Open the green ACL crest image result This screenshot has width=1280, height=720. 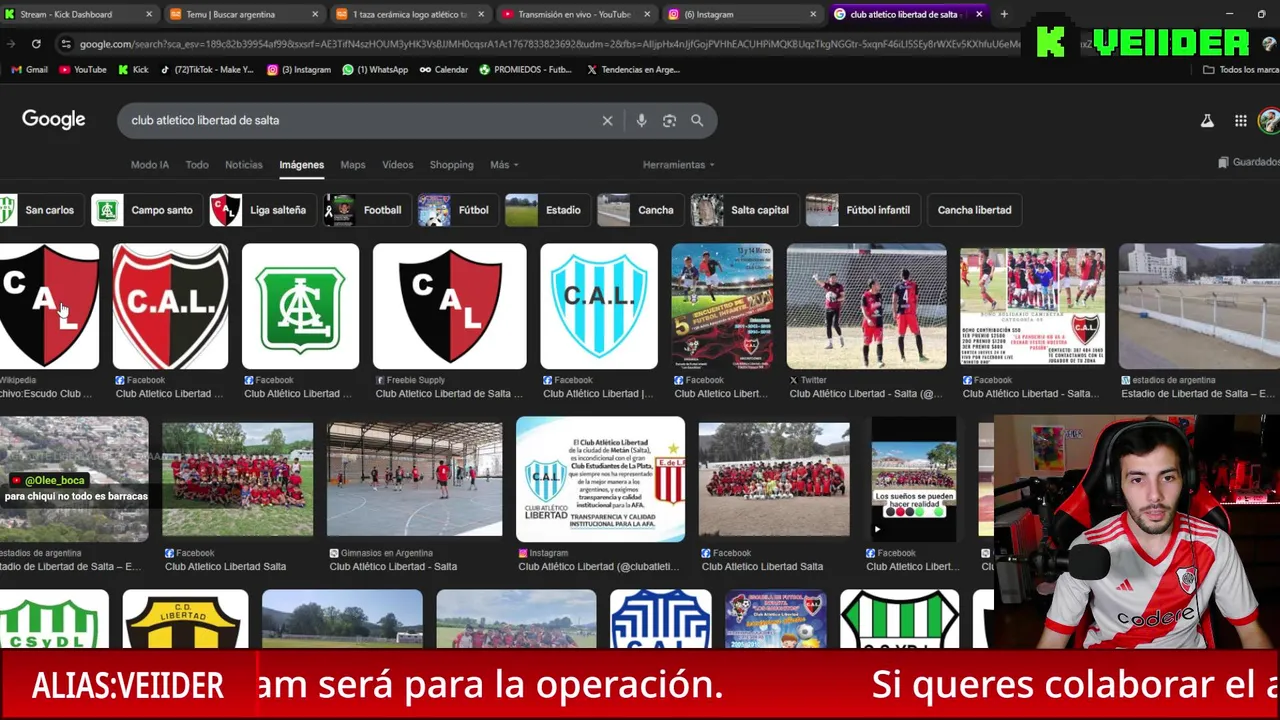301,307
